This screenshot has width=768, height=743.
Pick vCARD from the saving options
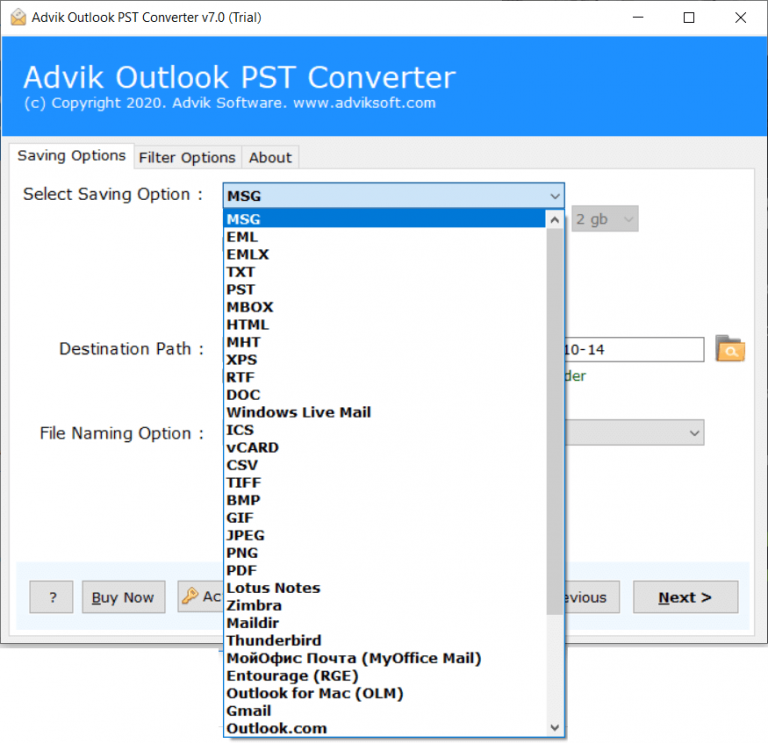click(385, 448)
